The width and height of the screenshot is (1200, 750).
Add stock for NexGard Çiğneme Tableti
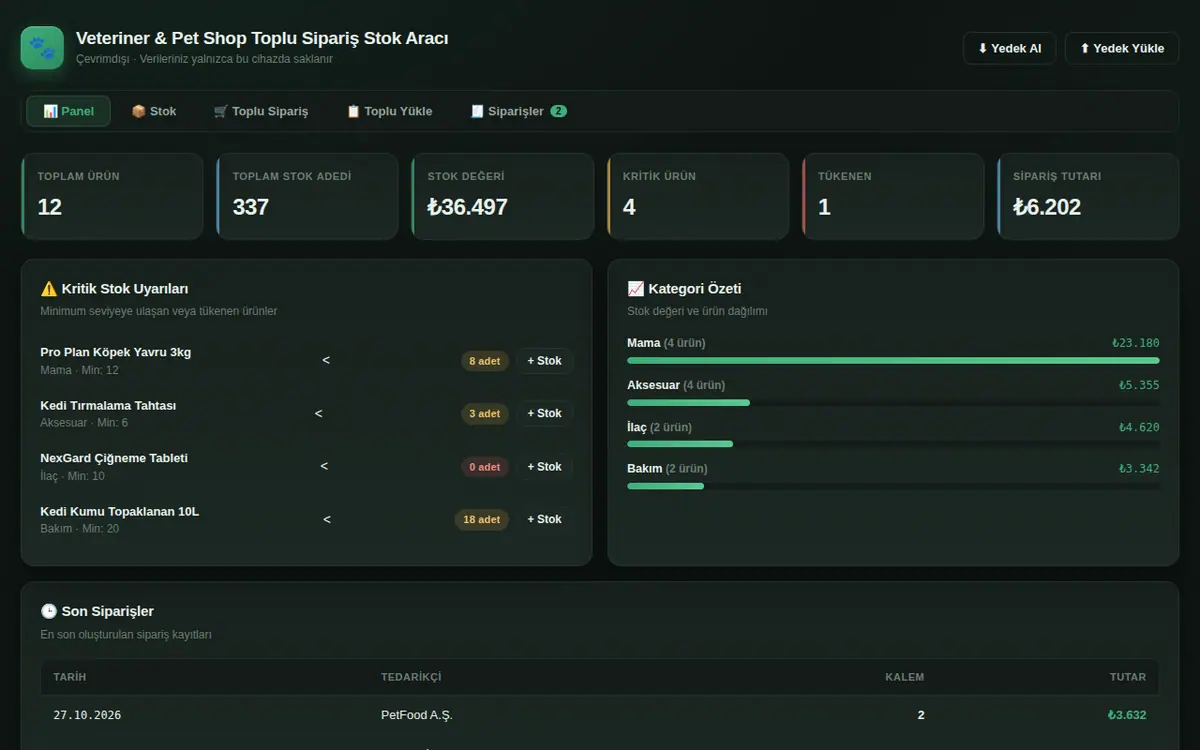point(545,467)
